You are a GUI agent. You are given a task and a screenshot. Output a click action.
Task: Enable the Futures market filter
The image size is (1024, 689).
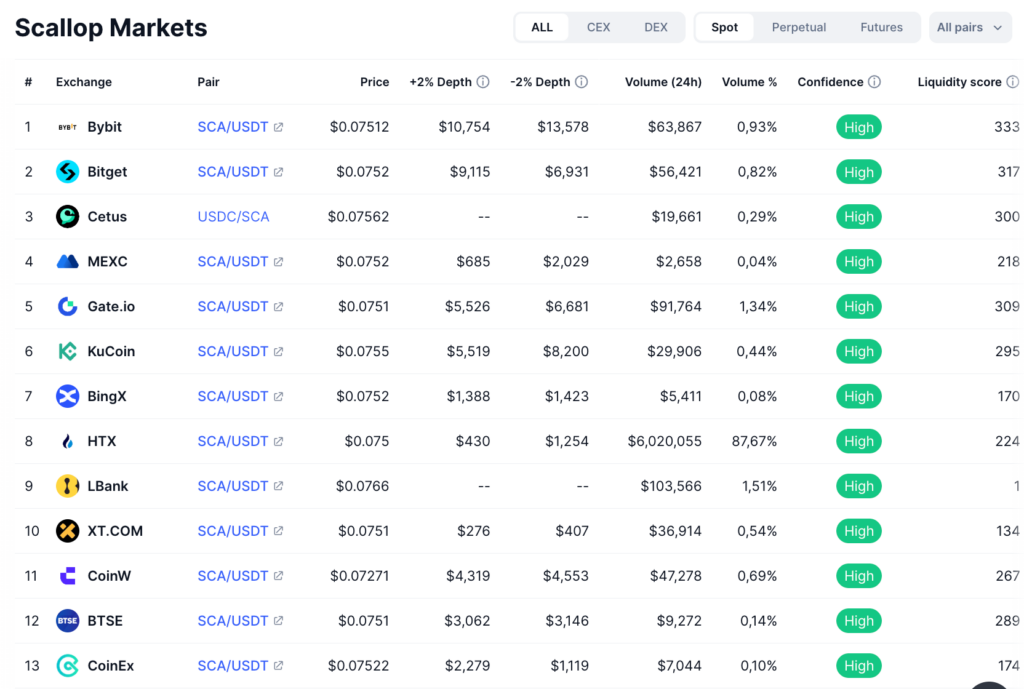[x=881, y=27]
